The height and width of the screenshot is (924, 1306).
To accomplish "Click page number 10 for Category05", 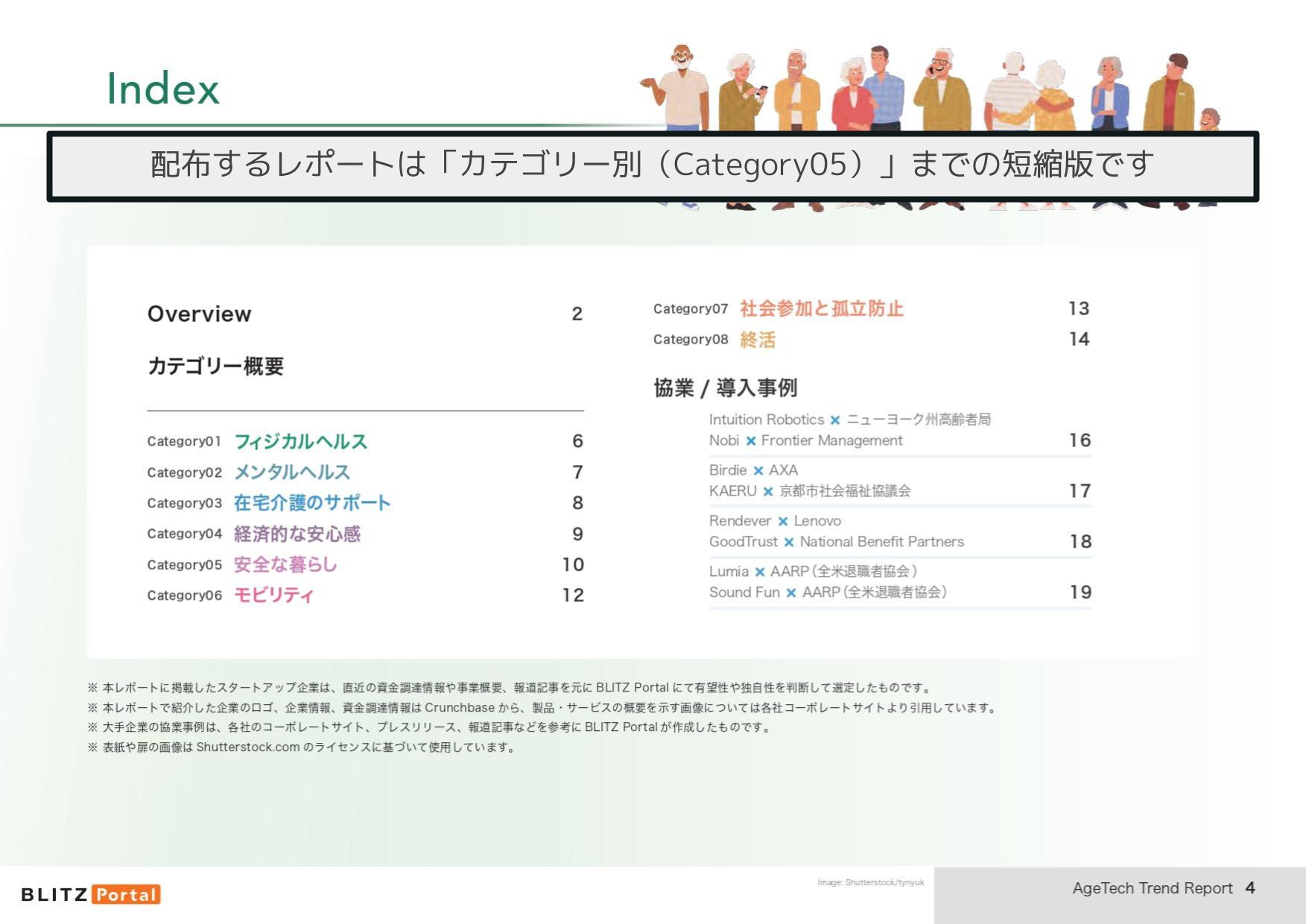I will point(573,565).
